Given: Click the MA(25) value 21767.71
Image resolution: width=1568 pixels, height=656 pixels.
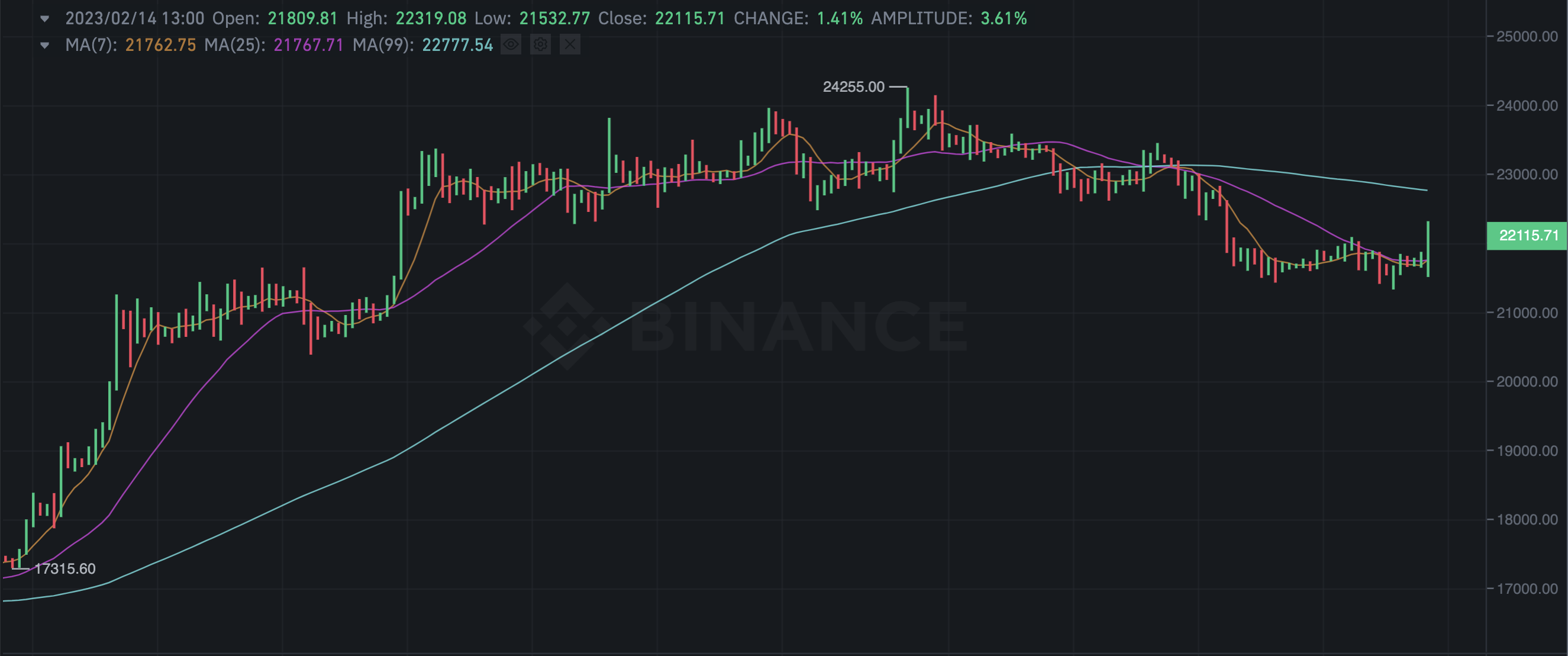Looking at the screenshot, I should tap(309, 45).
